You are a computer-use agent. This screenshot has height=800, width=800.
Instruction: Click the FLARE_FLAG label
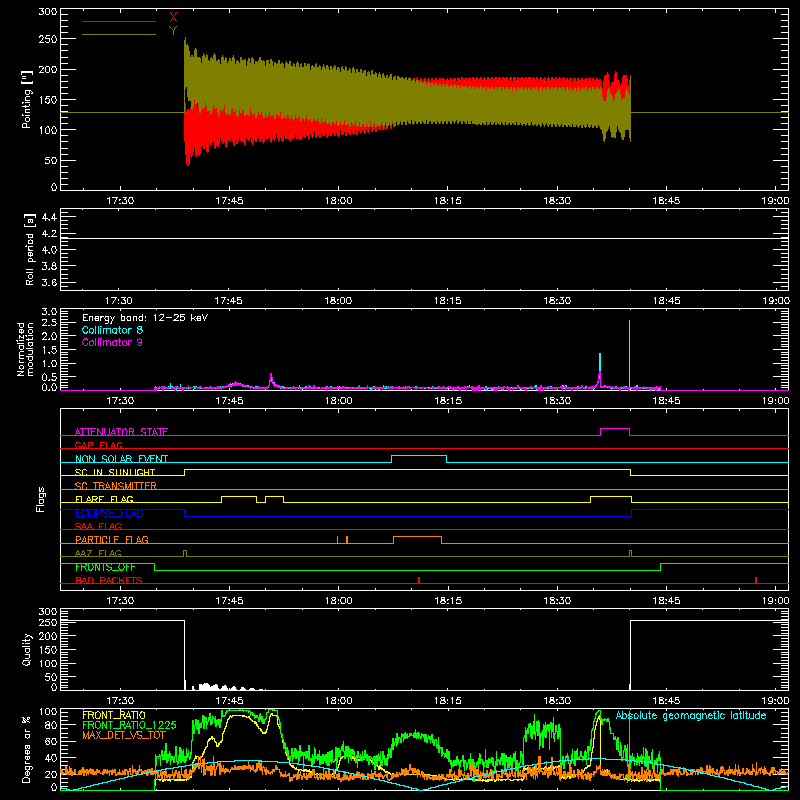[x=104, y=499]
